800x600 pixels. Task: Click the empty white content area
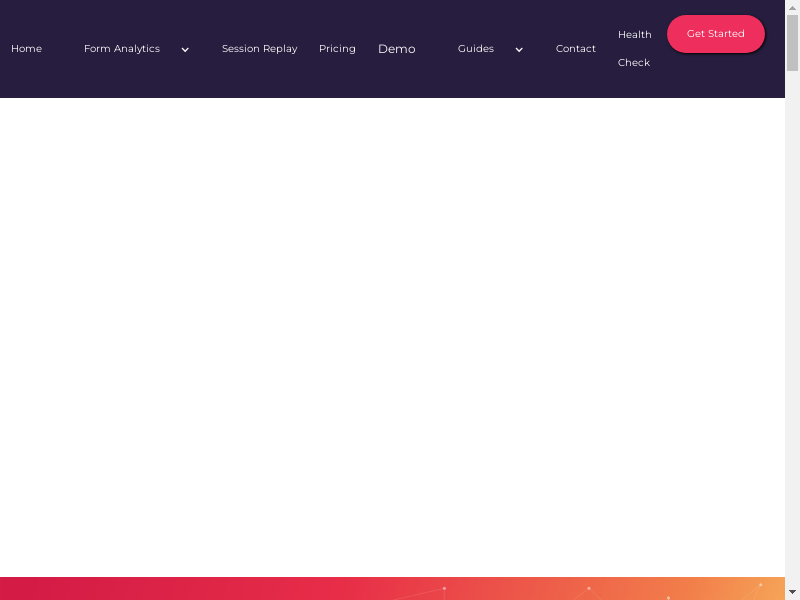(x=392, y=330)
